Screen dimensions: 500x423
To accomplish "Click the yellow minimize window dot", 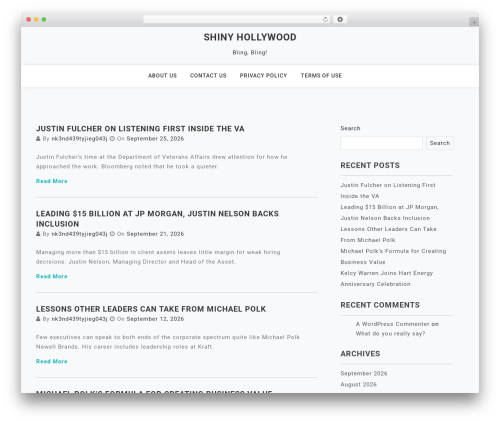I will point(36,19).
